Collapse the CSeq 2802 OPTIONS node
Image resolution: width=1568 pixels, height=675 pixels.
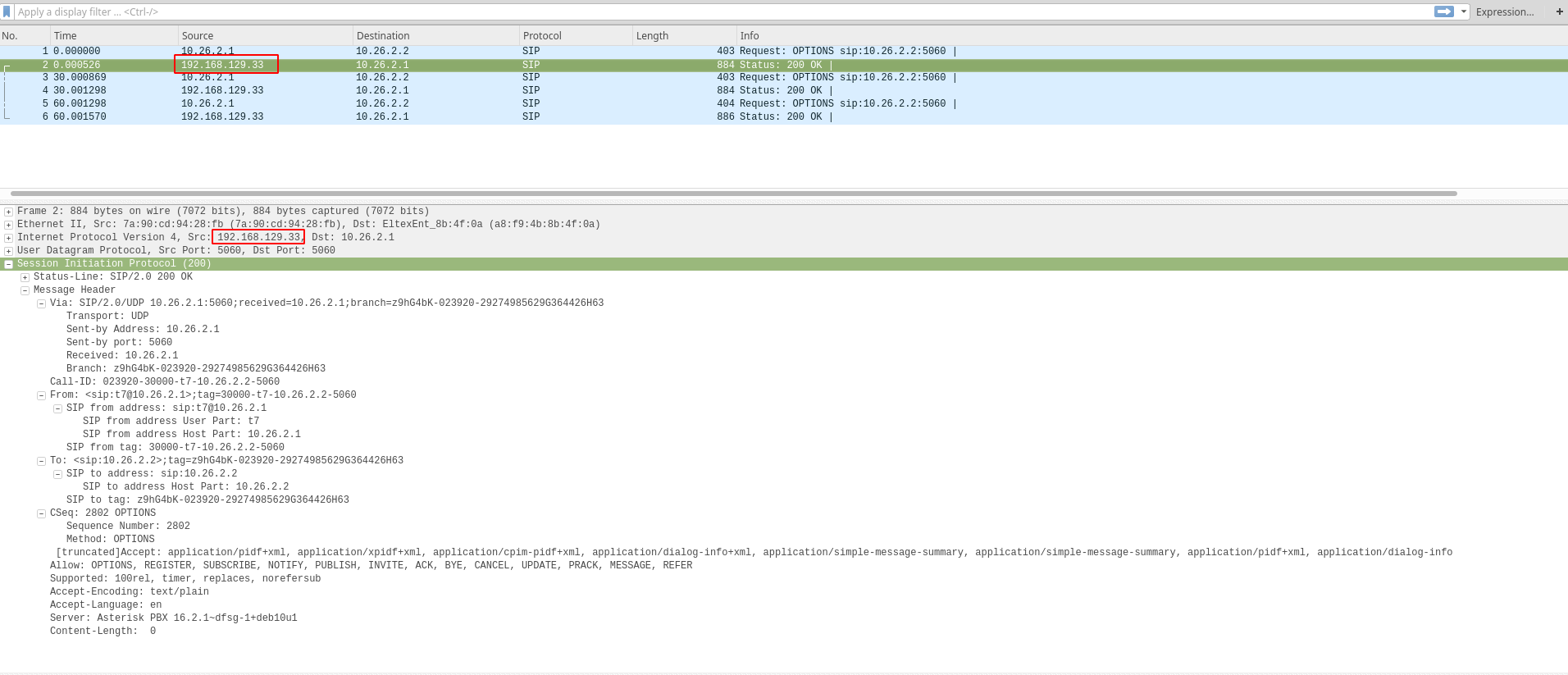tap(41, 513)
